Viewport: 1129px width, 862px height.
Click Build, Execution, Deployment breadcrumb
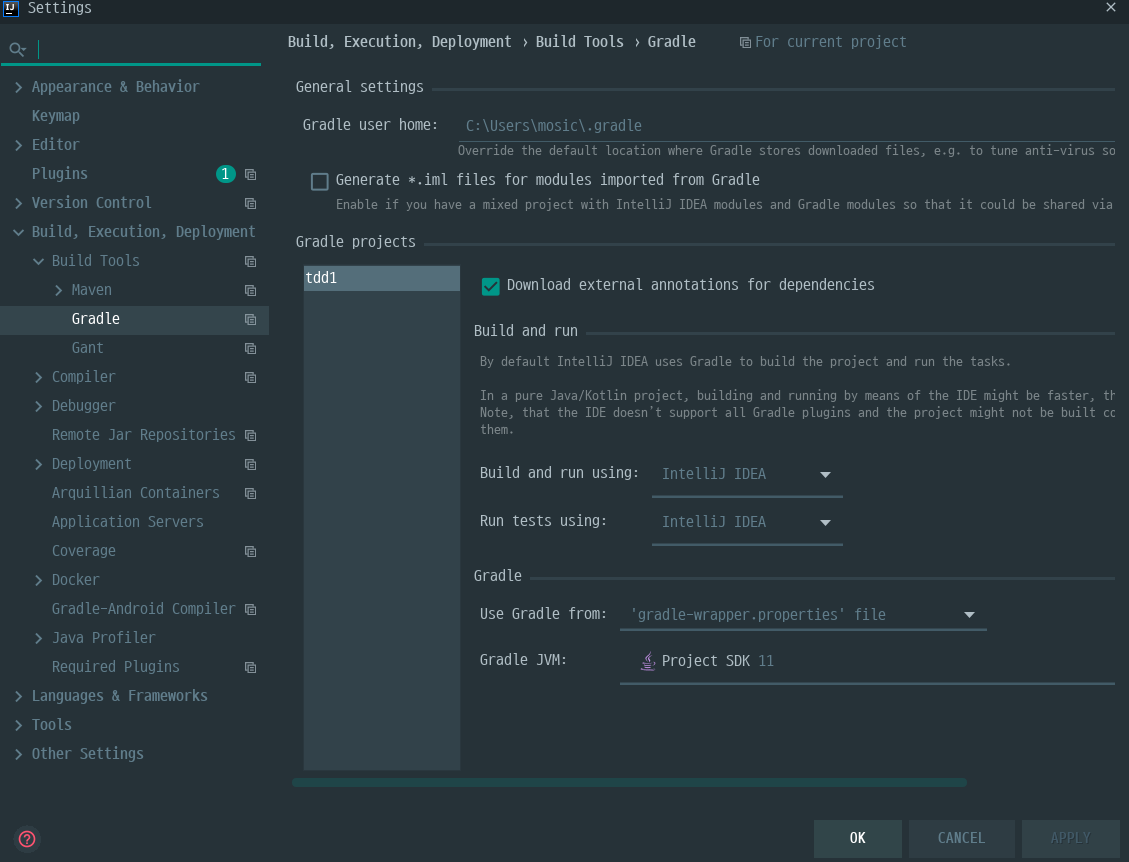click(400, 42)
